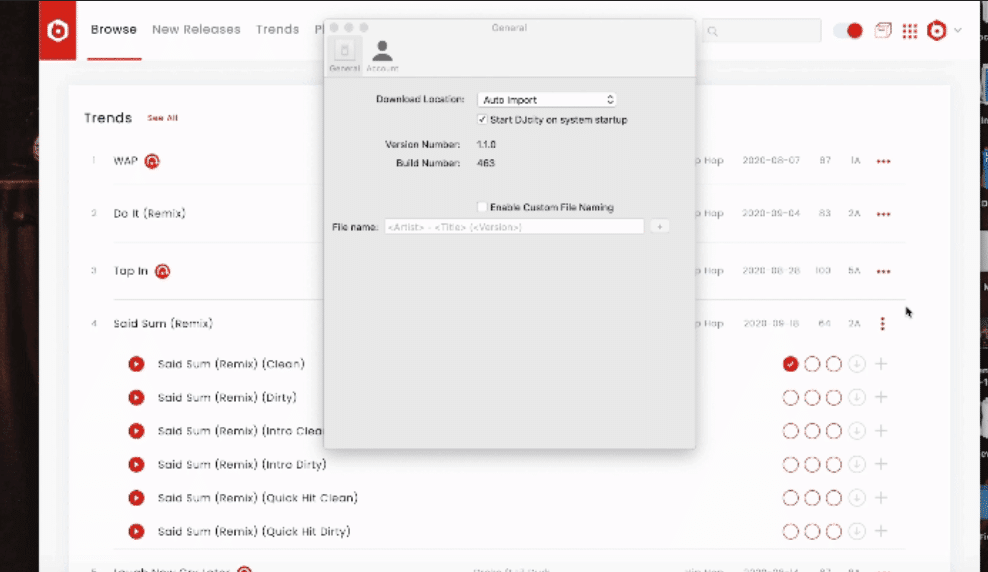Click the Said Sum (Remix) track title
Screen dimensions: 988x572
(163, 323)
